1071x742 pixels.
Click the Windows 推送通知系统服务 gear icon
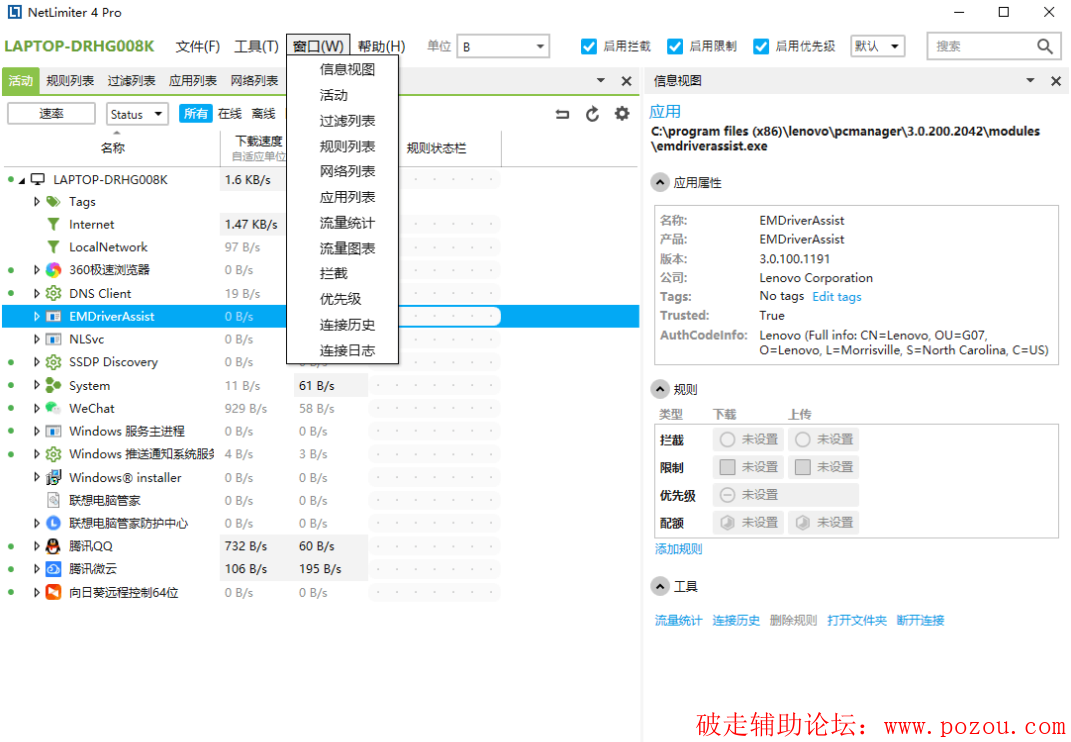coord(53,454)
